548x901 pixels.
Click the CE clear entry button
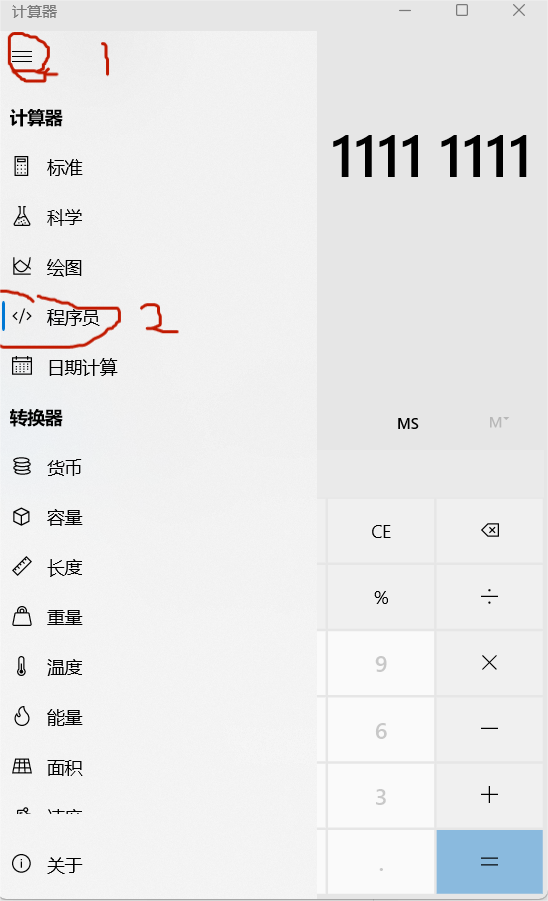click(381, 532)
